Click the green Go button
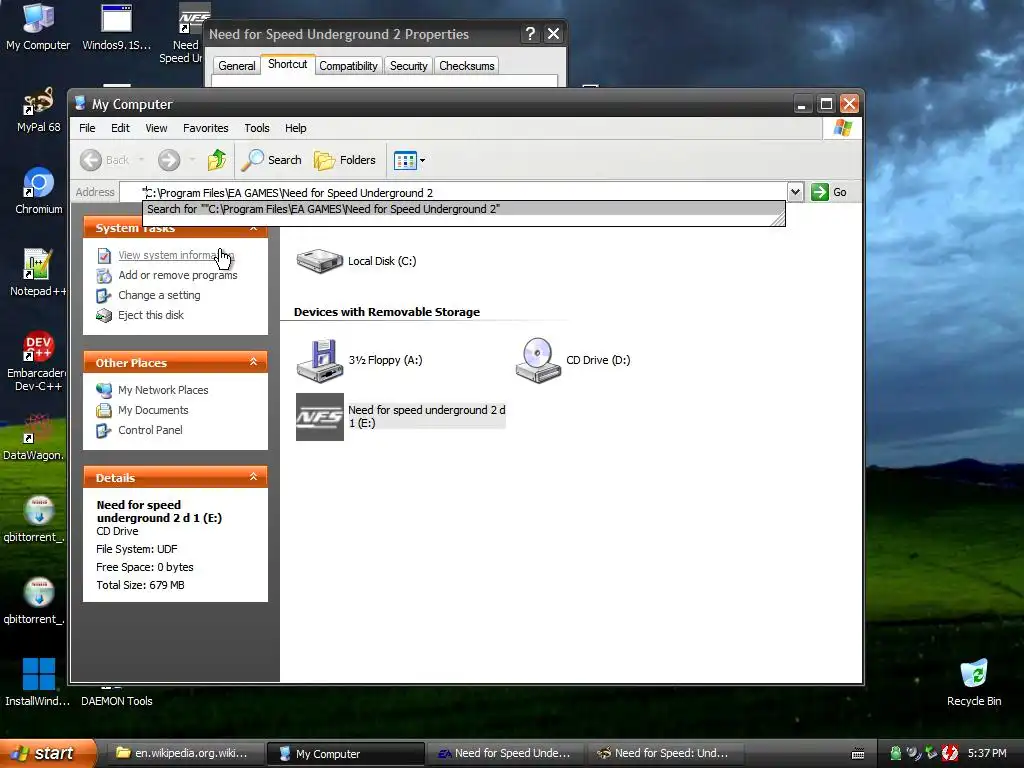This screenshot has height=768, width=1024. (x=829, y=192)
